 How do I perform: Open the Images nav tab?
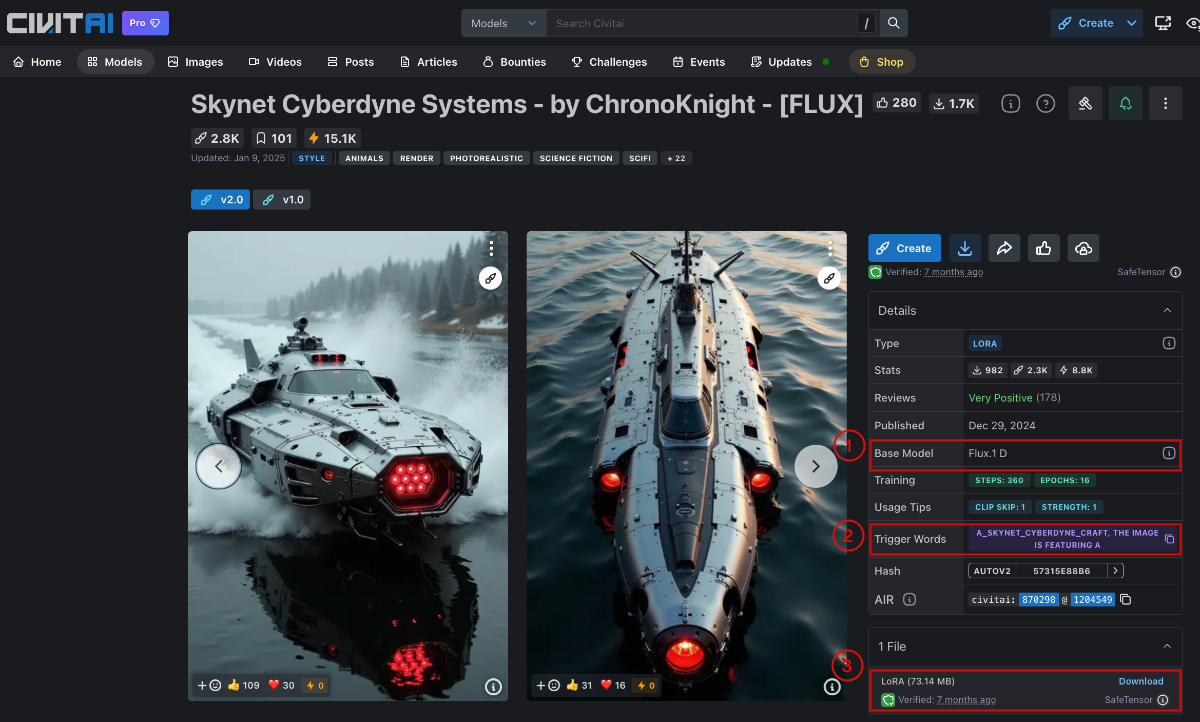(x=195, y=62)
